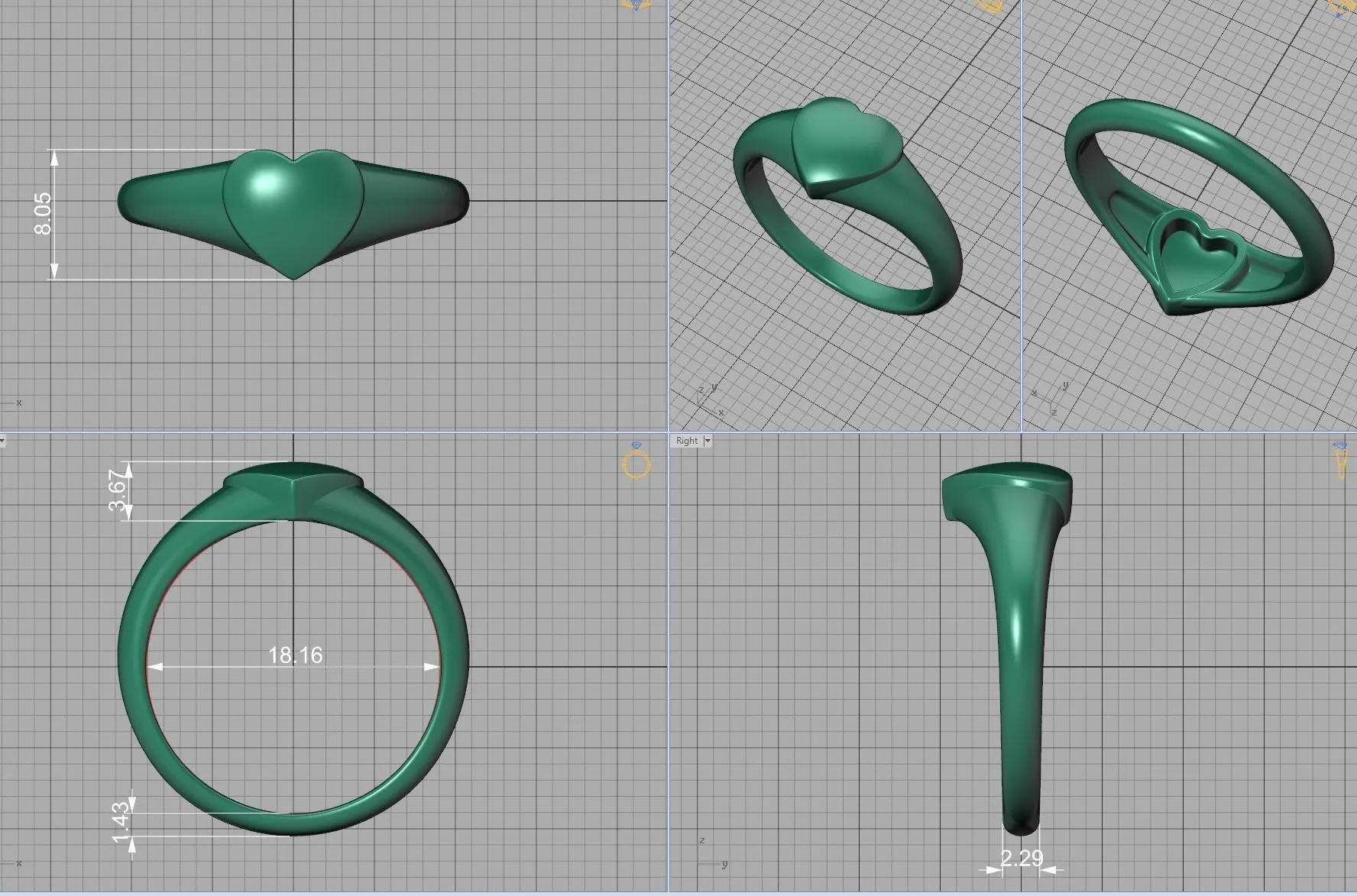This screenshot has width=1357, height=896.
Task: Select the heart face in top view
Action: point(293,206)
